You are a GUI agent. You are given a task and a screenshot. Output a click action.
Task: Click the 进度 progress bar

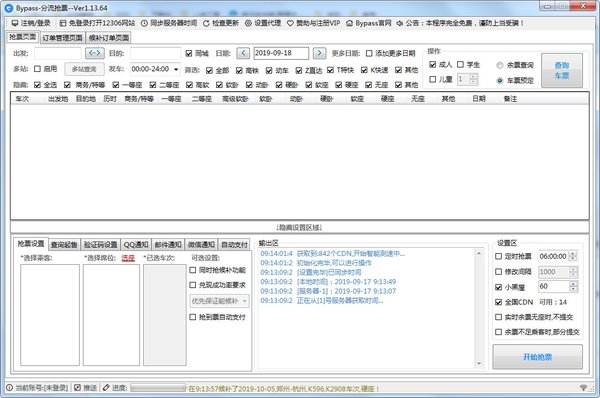[x=158, y=388]
